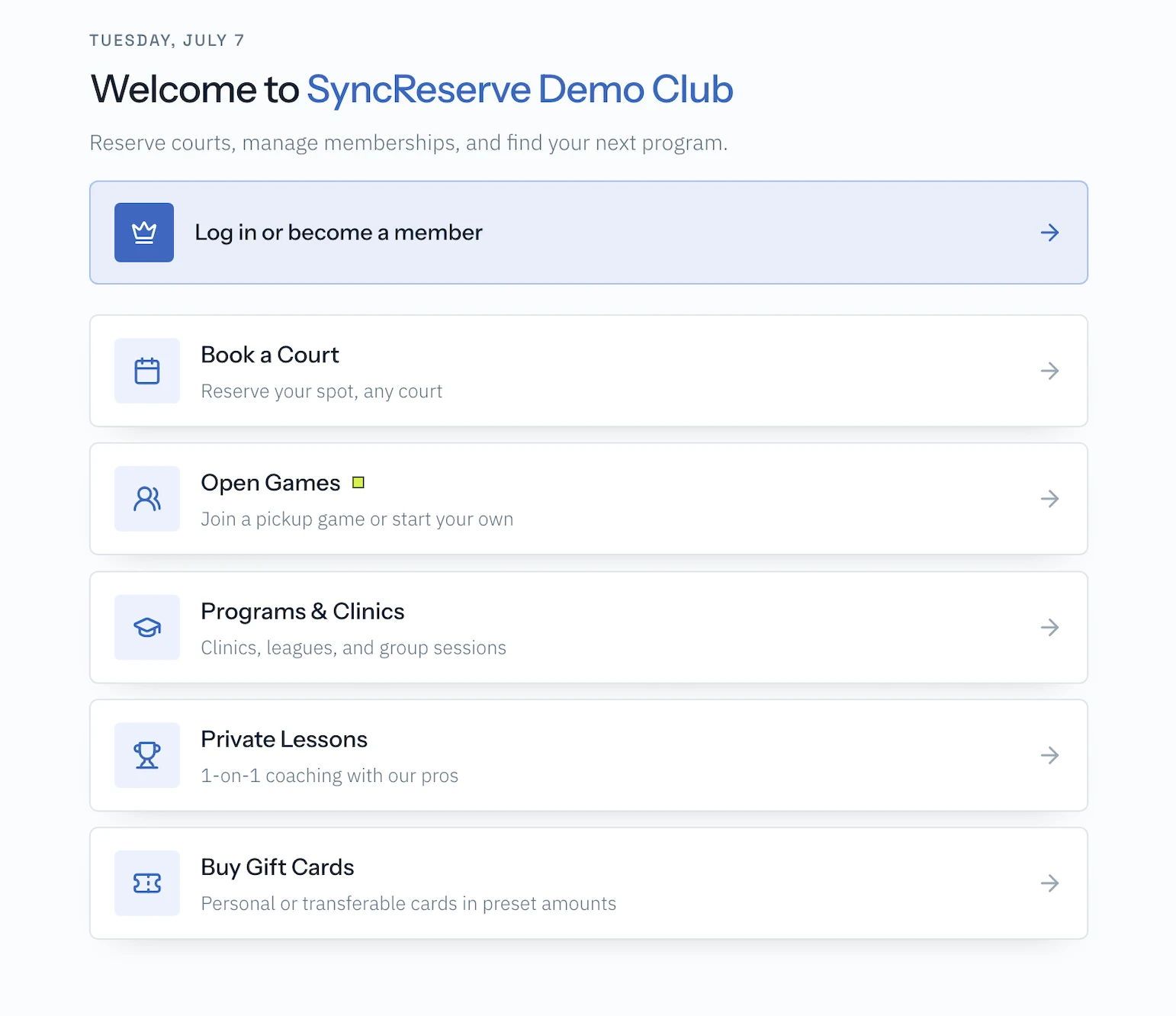Click the 'Reserve courts, manage memberships' tagline
The height and width of the screenshot is (1016, 1176).
click(x=409, y=143)
